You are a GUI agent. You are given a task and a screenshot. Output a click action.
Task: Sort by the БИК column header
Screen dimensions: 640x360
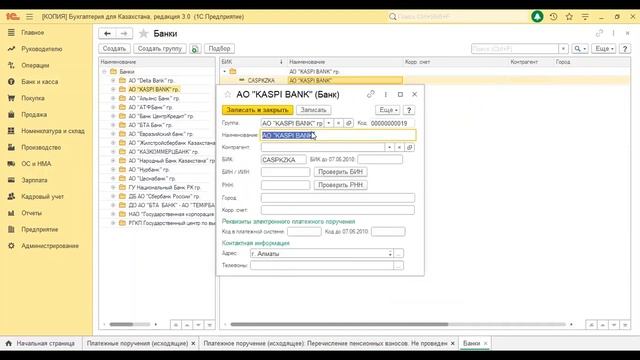click(252, 62)
